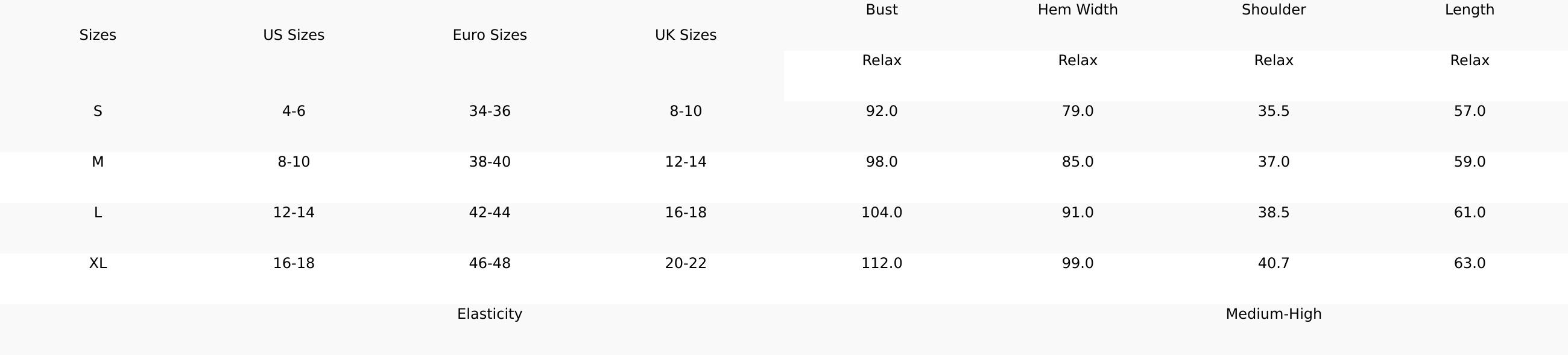Click the XL size row label
This screenshot has width=1568, height=355.
tap(97, 263)
